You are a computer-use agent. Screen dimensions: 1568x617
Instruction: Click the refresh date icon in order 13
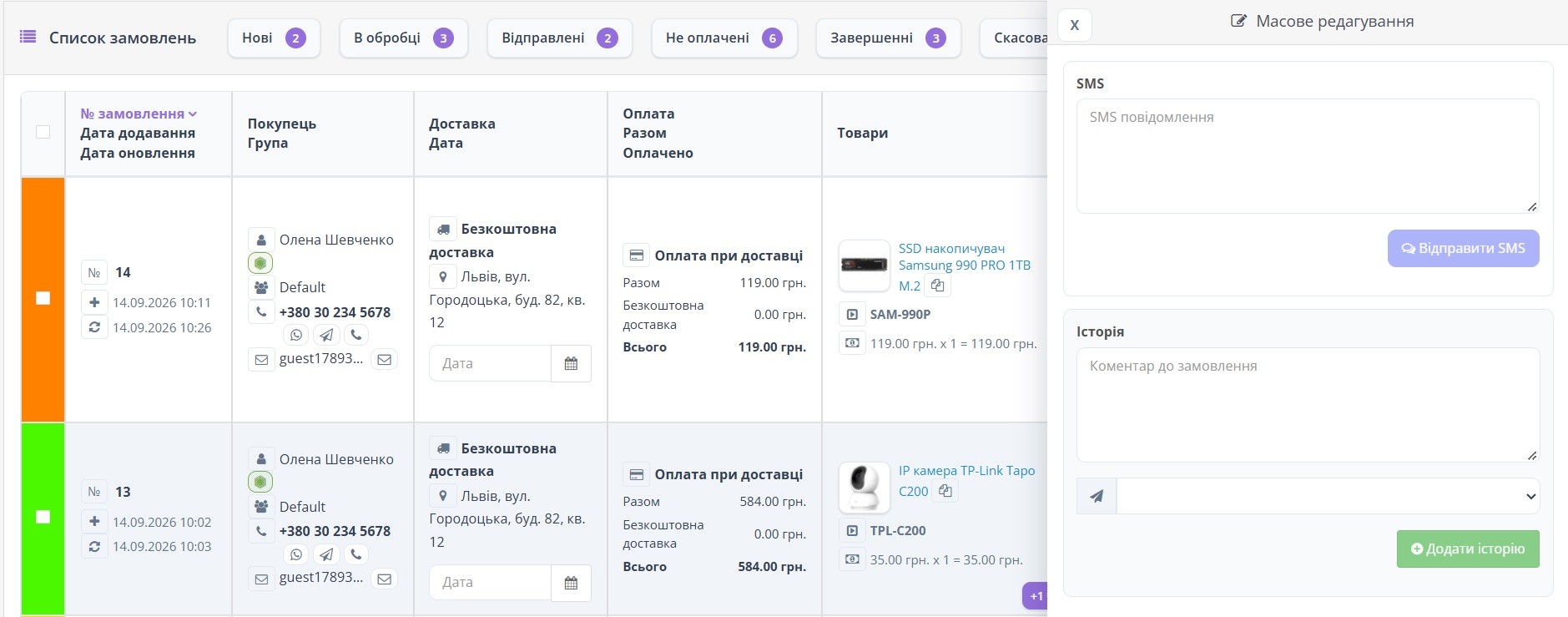pos(94,547)
